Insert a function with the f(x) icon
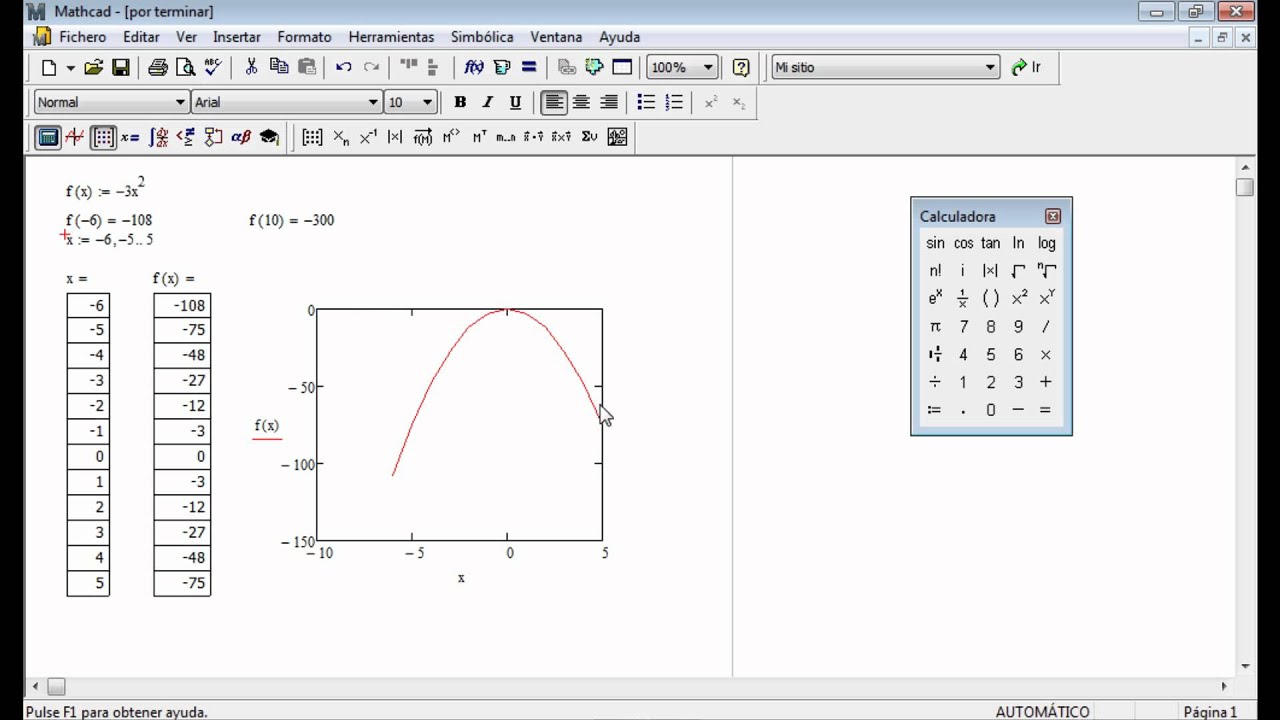 [474, 68]
